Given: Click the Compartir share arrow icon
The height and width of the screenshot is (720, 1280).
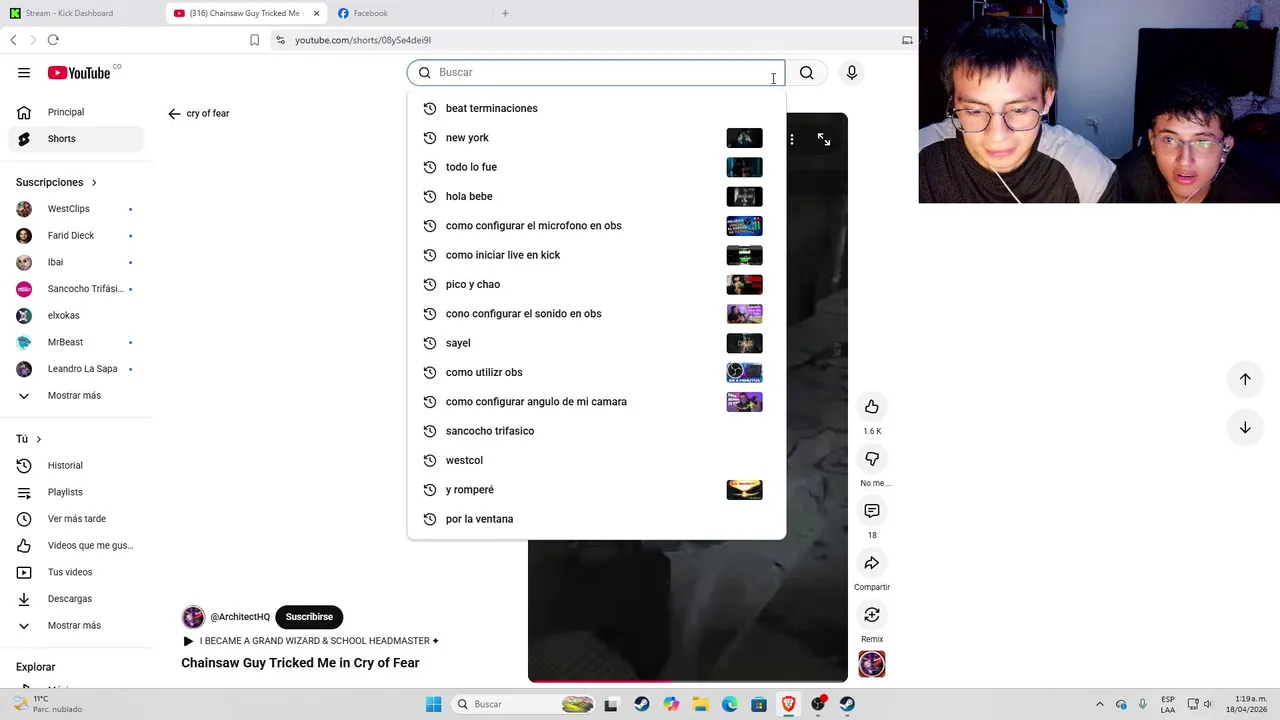Looking at the screenshot, I should [x=872, y=563].
